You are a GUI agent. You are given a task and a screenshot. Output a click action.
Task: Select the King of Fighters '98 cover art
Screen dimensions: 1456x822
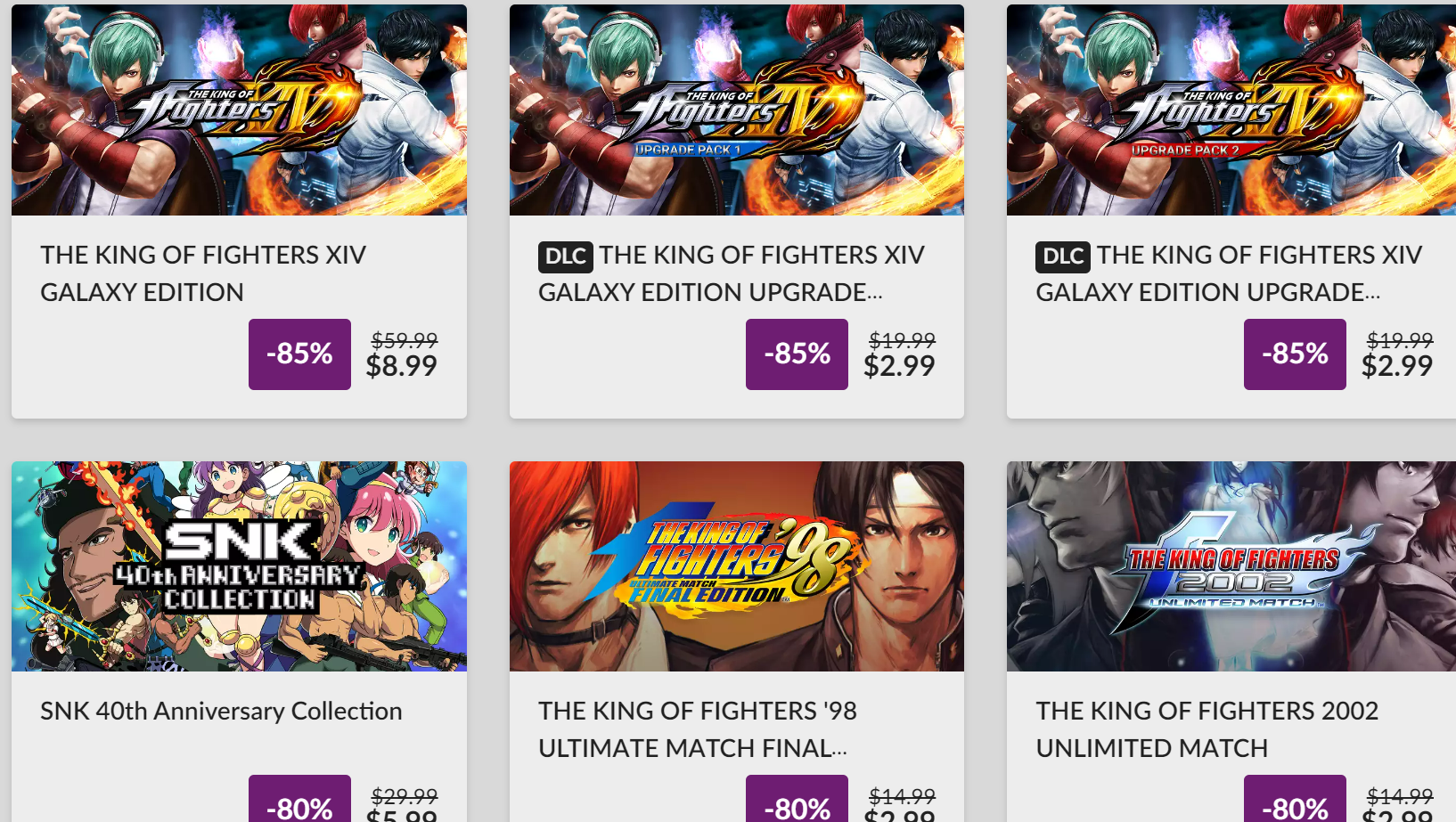click(736, 566)
